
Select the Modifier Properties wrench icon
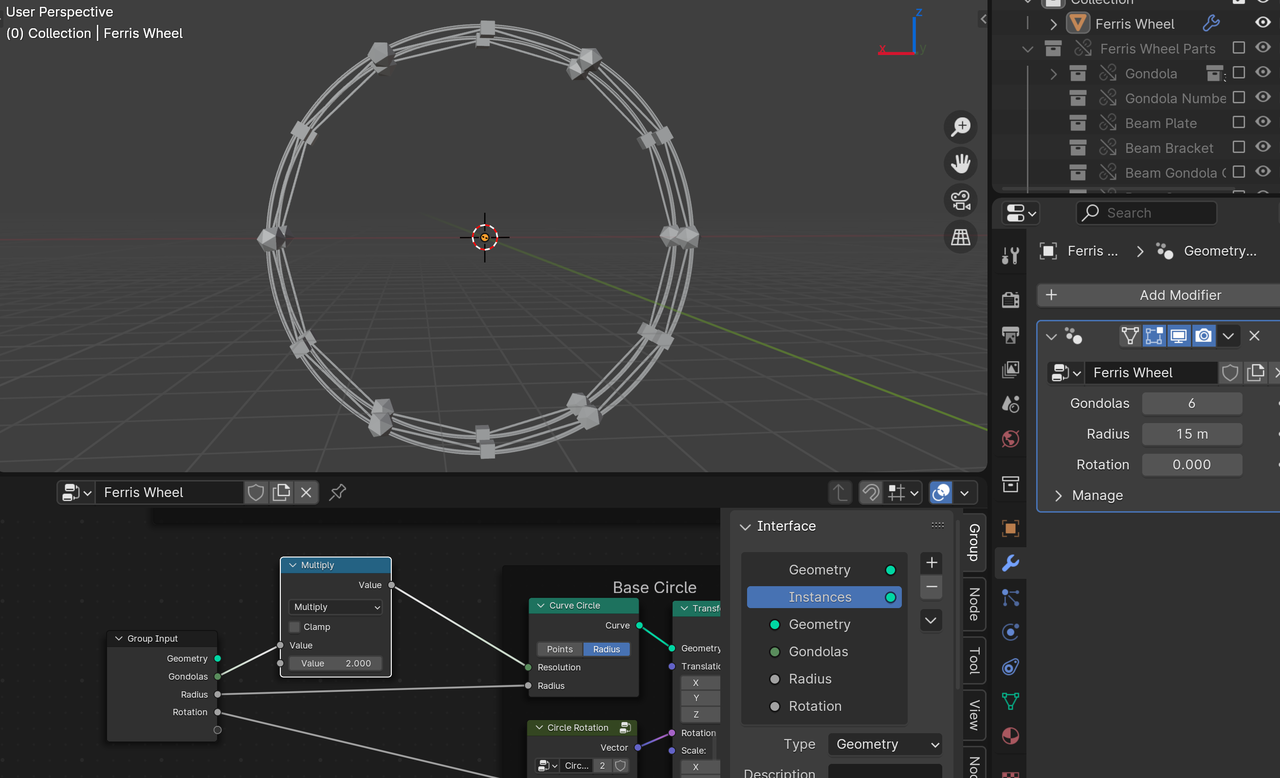click(1009, 563)
